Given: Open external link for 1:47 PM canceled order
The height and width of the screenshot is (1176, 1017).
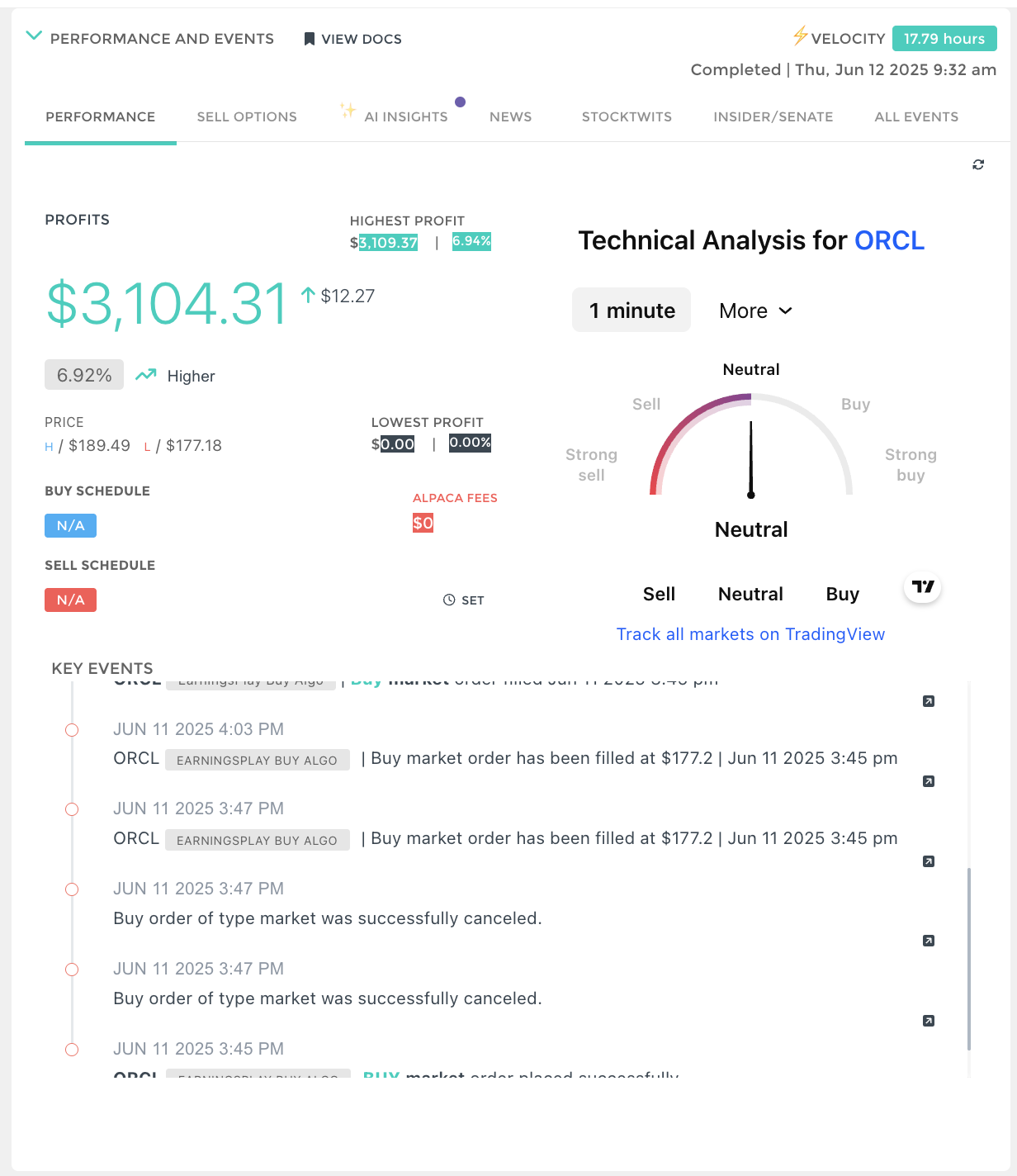Looking at the screenshot, I should tap(929, 941).
